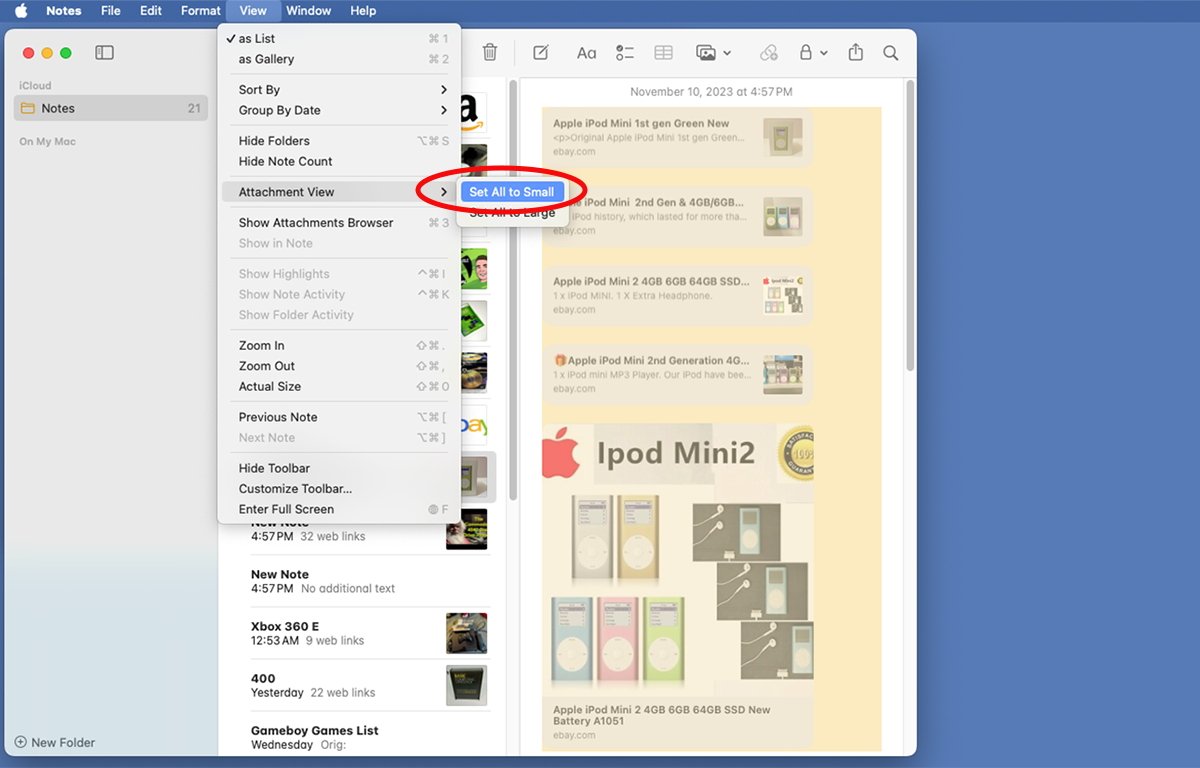Open the Aa text format icon

586,53
